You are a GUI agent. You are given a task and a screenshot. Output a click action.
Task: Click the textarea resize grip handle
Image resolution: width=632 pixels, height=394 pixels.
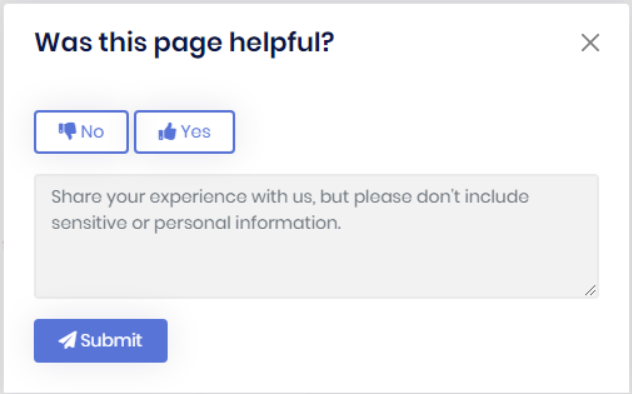click(590, 290)
